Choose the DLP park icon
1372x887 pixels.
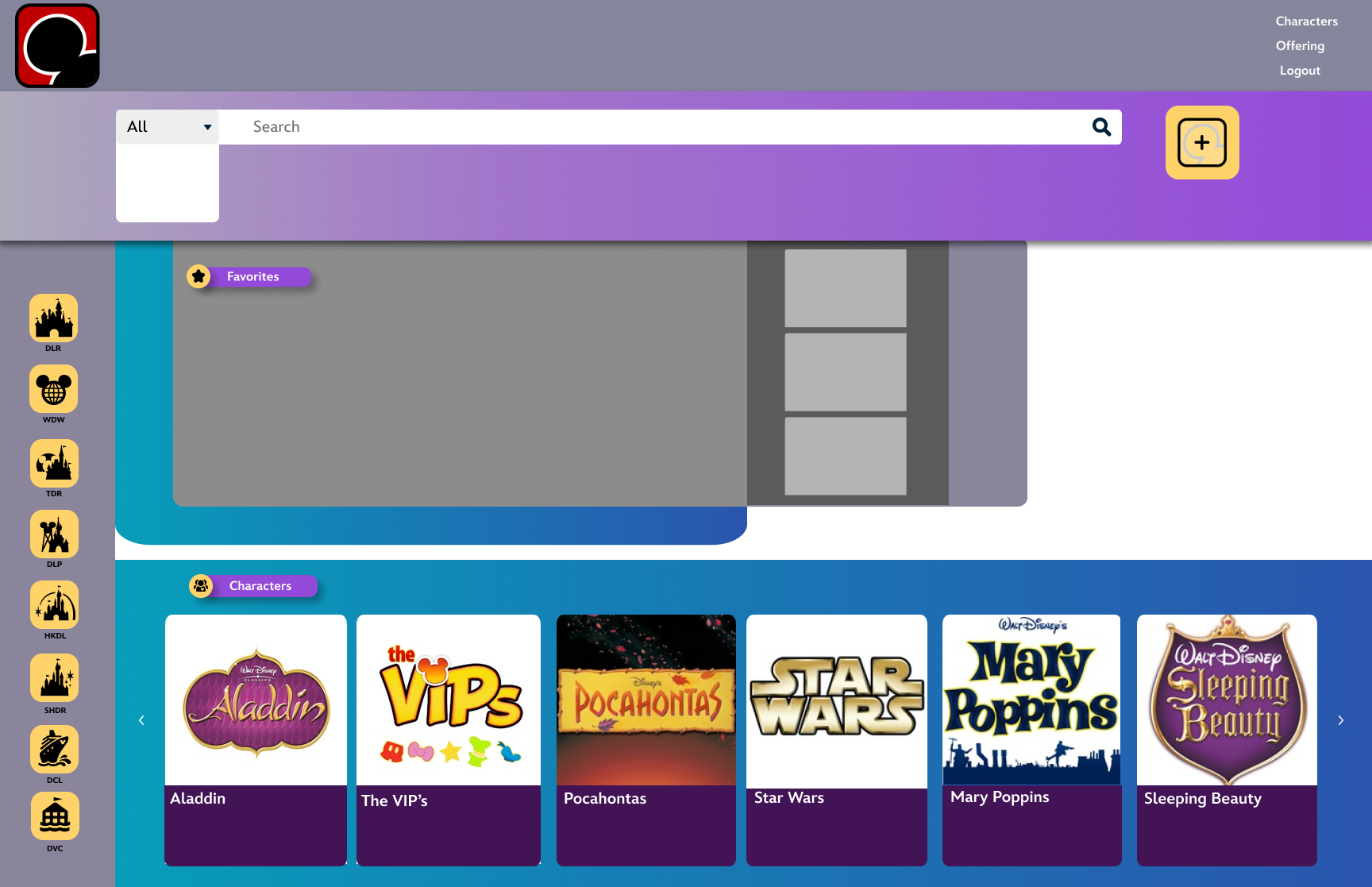[54, 534]
